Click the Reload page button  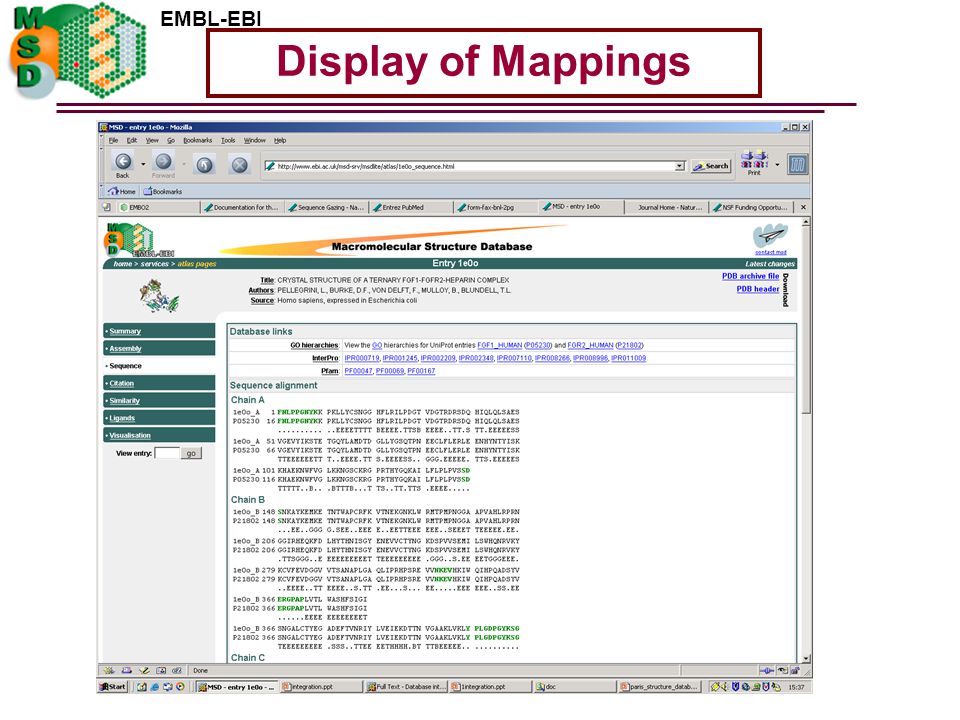(204, 165)
